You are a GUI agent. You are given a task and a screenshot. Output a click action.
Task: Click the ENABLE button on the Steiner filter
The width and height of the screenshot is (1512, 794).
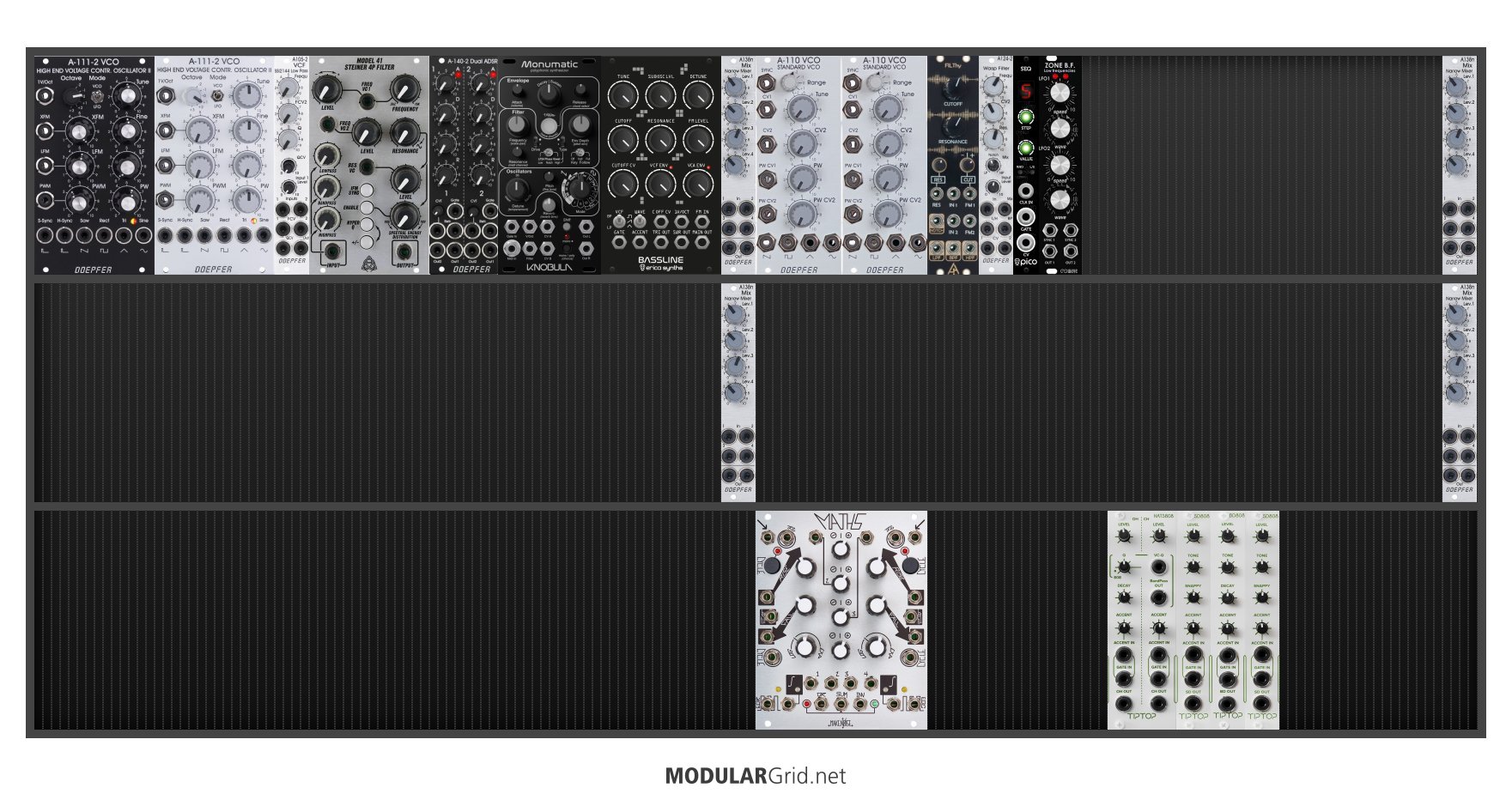pos(367,208)
